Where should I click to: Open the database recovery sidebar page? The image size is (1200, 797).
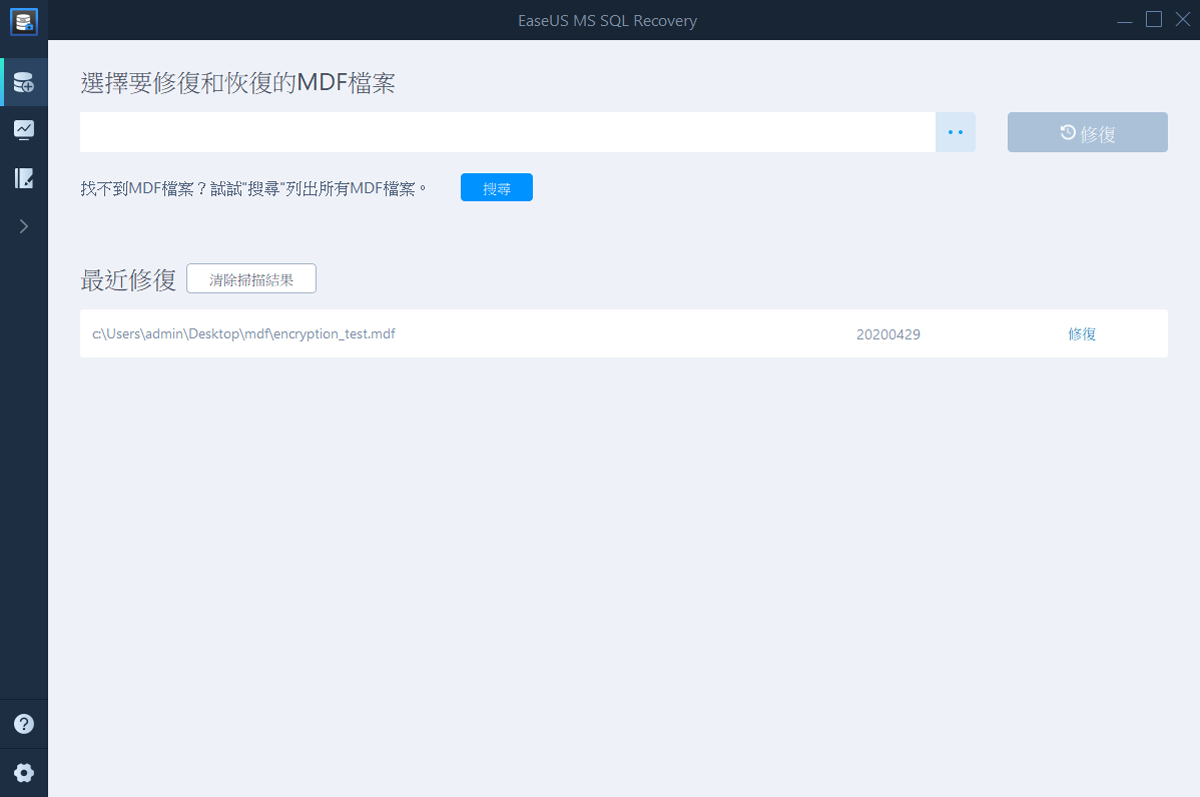click(x=24, y=82)
